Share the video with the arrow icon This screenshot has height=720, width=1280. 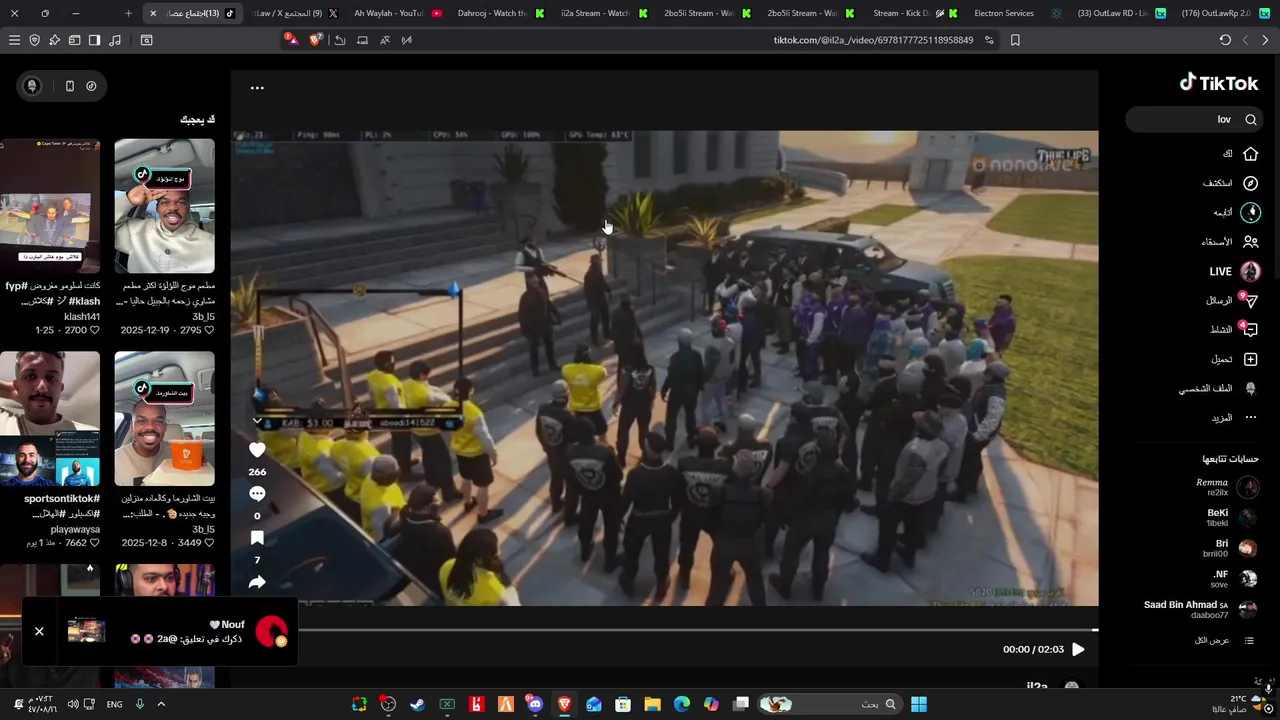pos(257,582)
